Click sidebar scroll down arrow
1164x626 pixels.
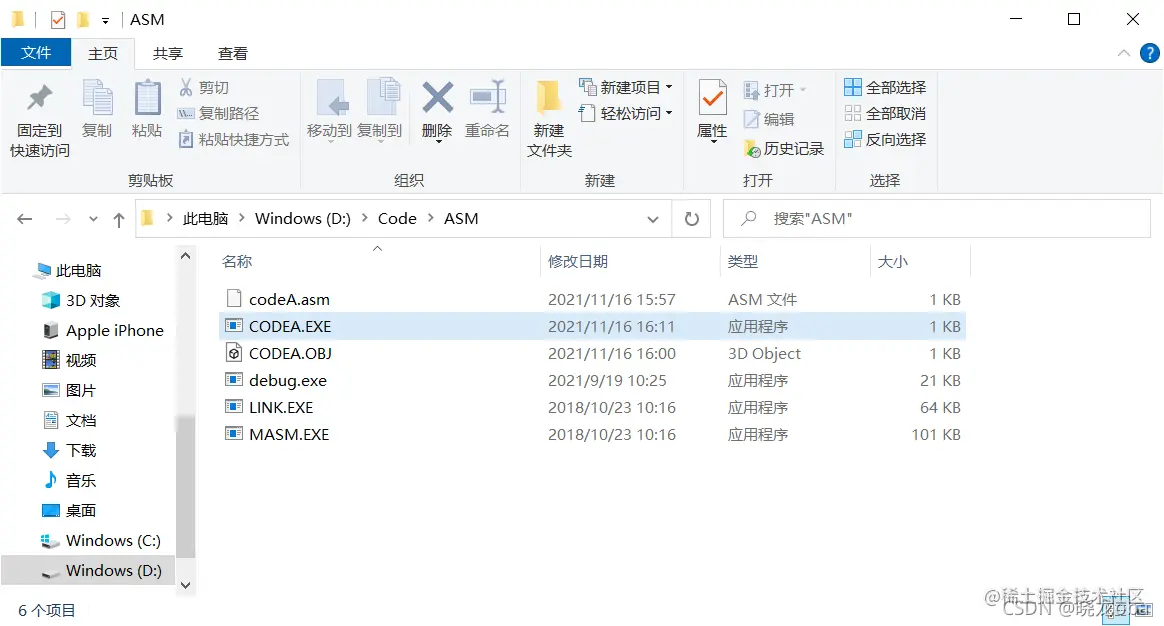coord(186,585)
